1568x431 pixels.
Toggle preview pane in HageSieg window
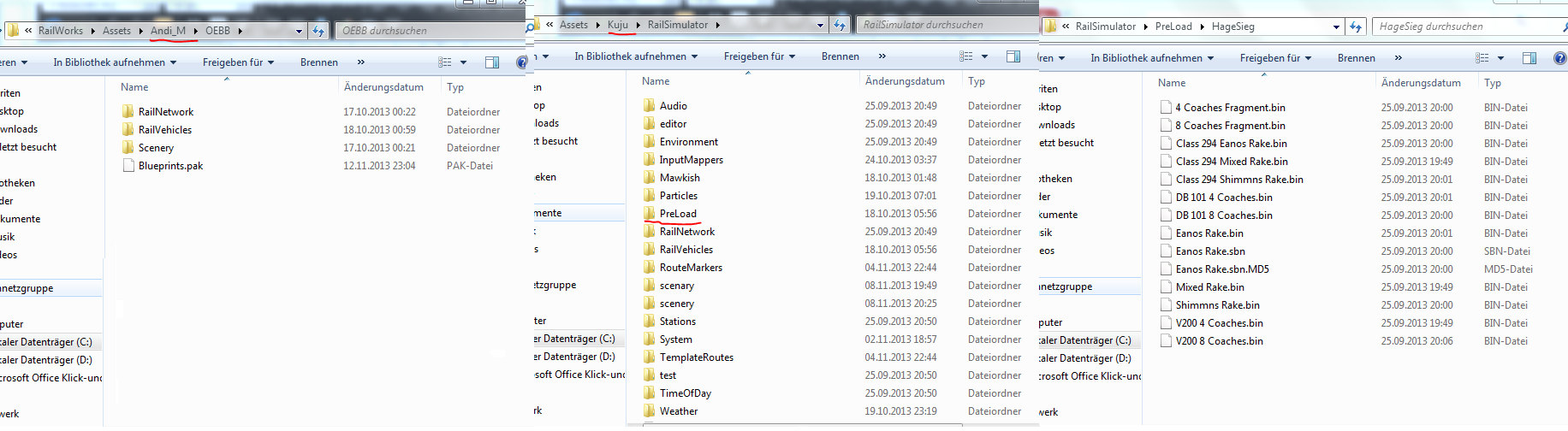click(1529, 58)
